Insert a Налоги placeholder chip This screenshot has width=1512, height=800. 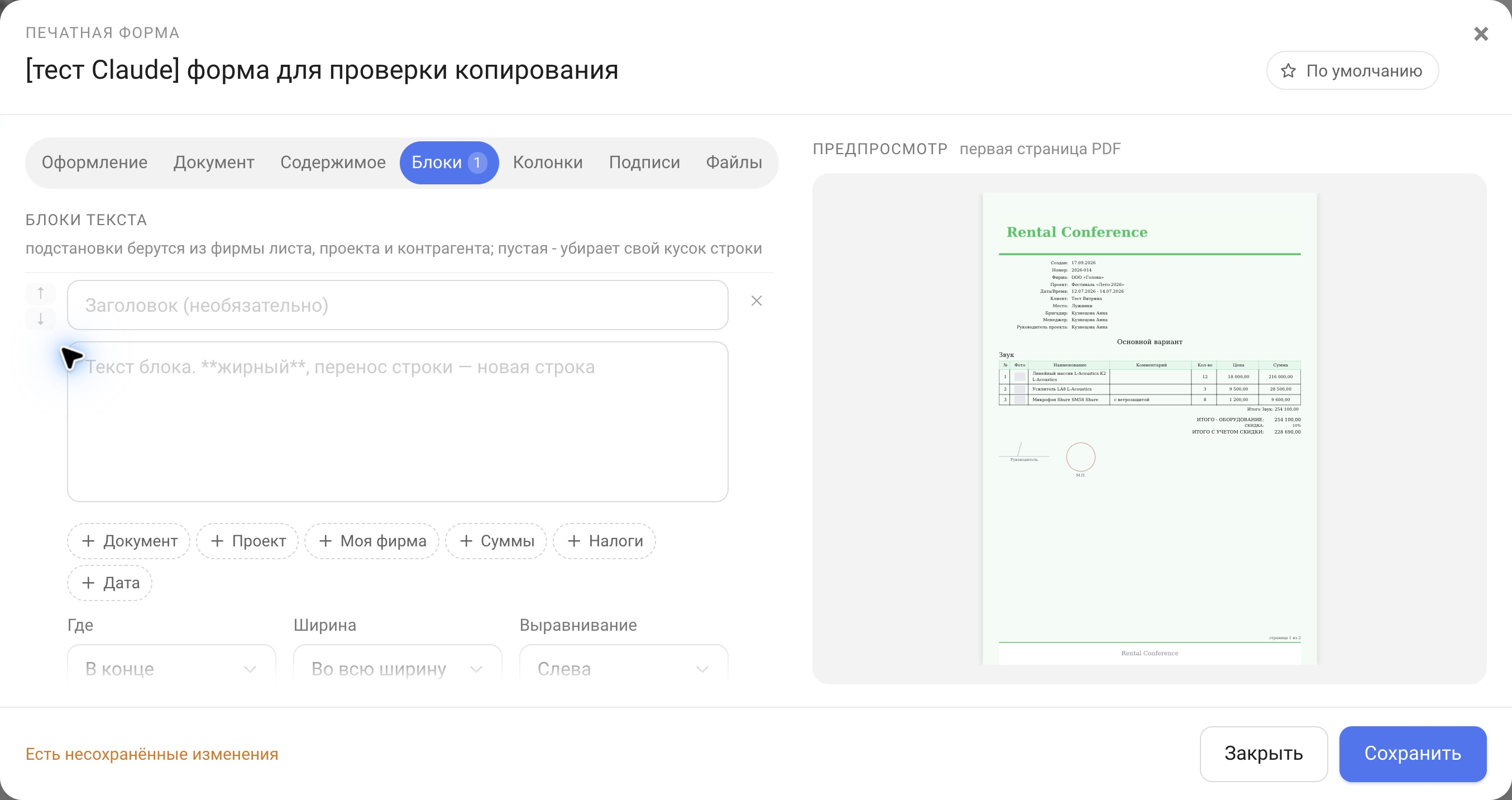604,541
